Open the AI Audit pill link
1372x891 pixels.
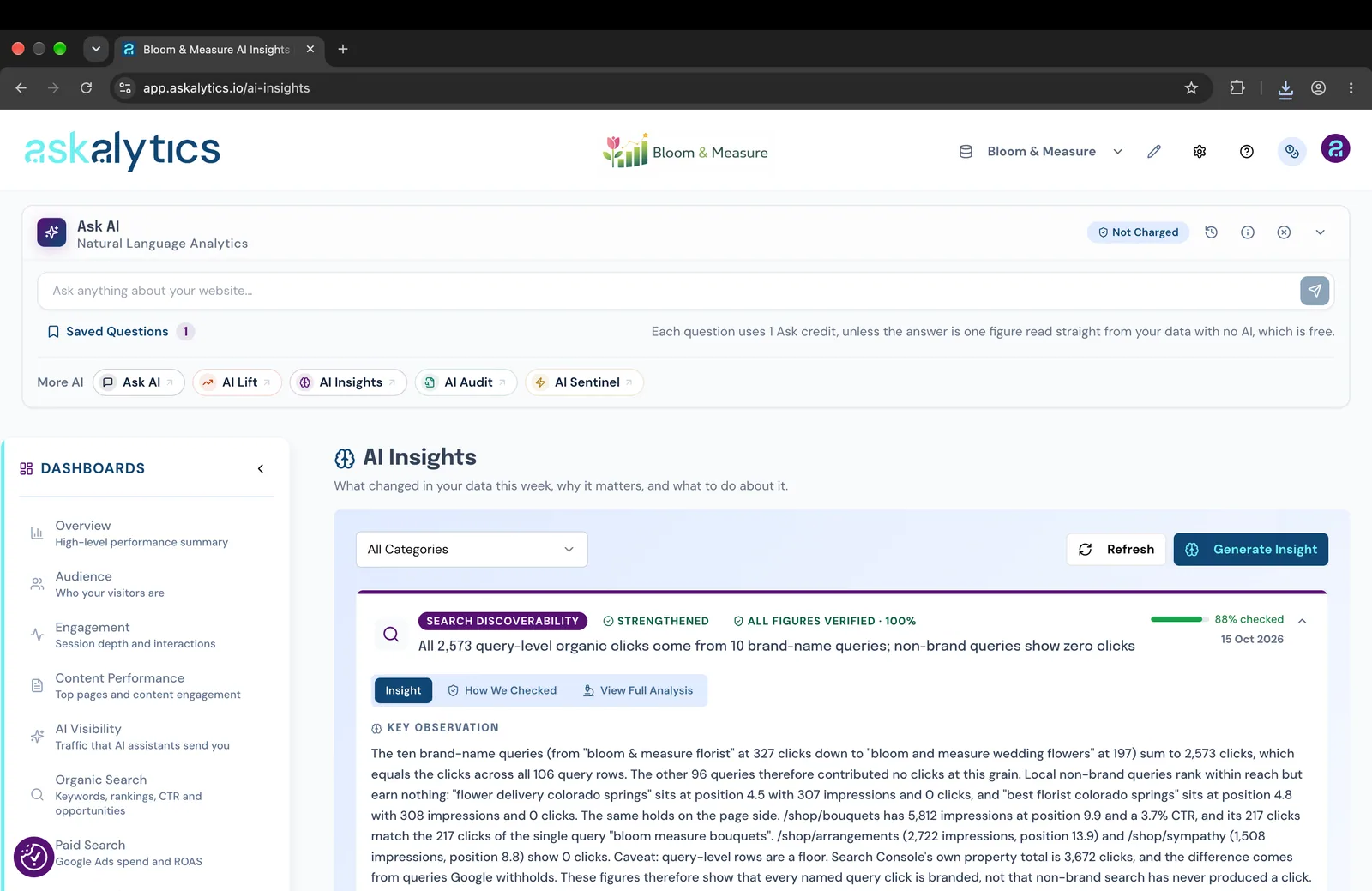pos(466,382)
